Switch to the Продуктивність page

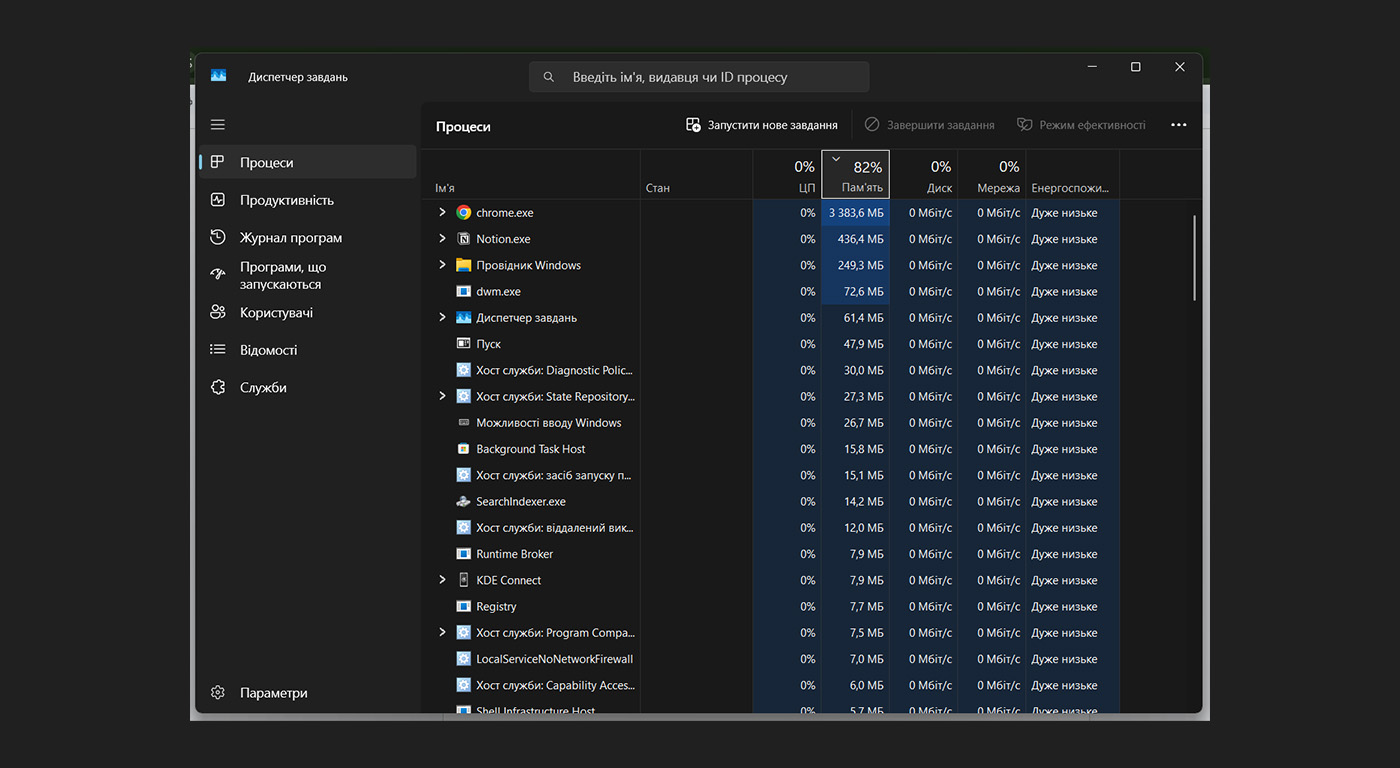308,200
